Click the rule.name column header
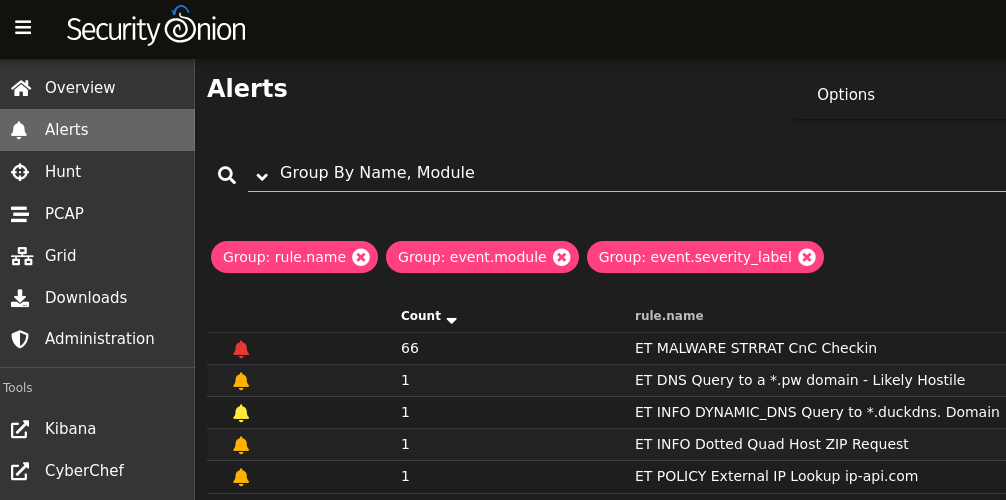The image size is (1006, 500). pos(669,316)
